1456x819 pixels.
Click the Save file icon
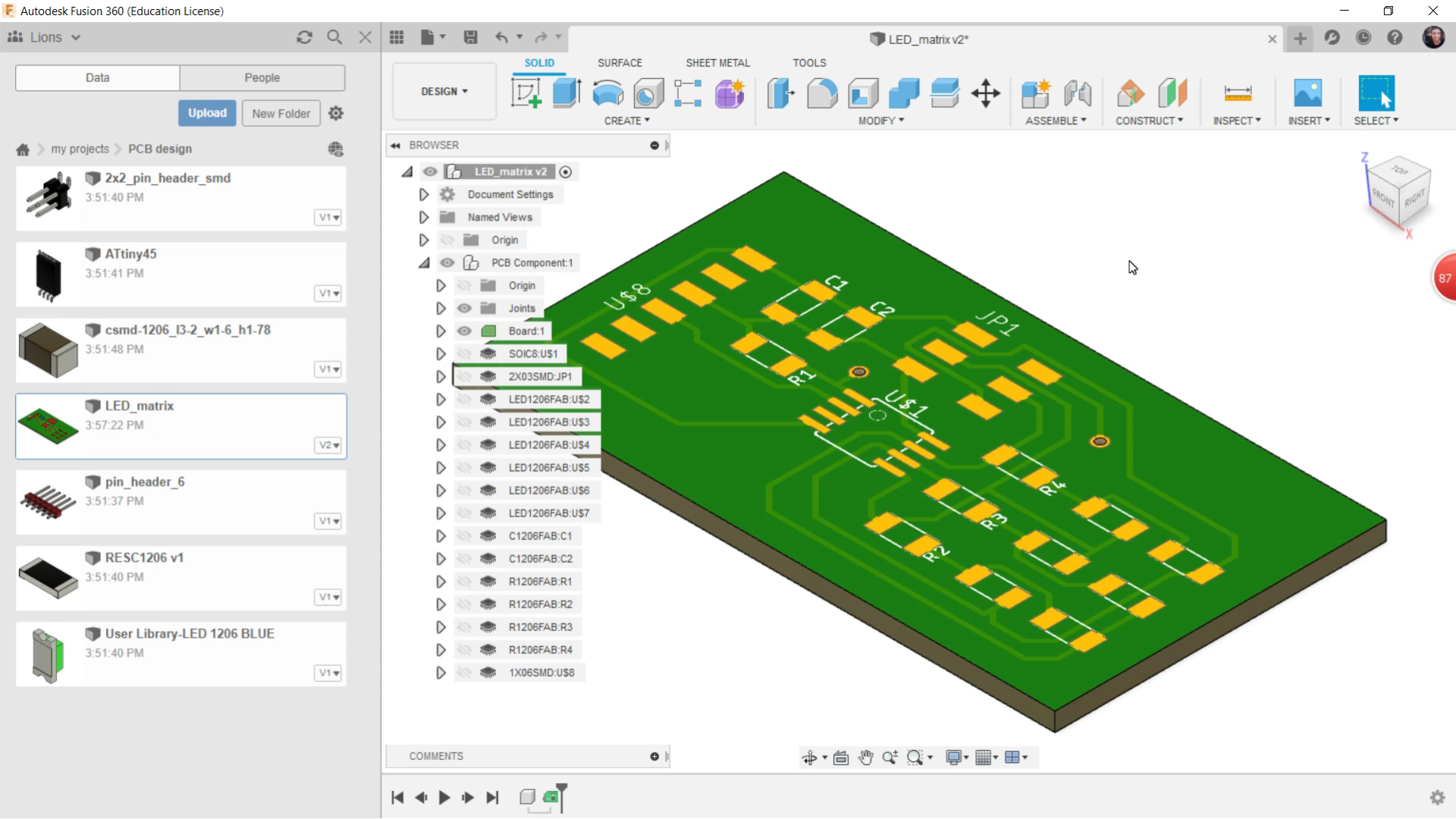(470, 39)
